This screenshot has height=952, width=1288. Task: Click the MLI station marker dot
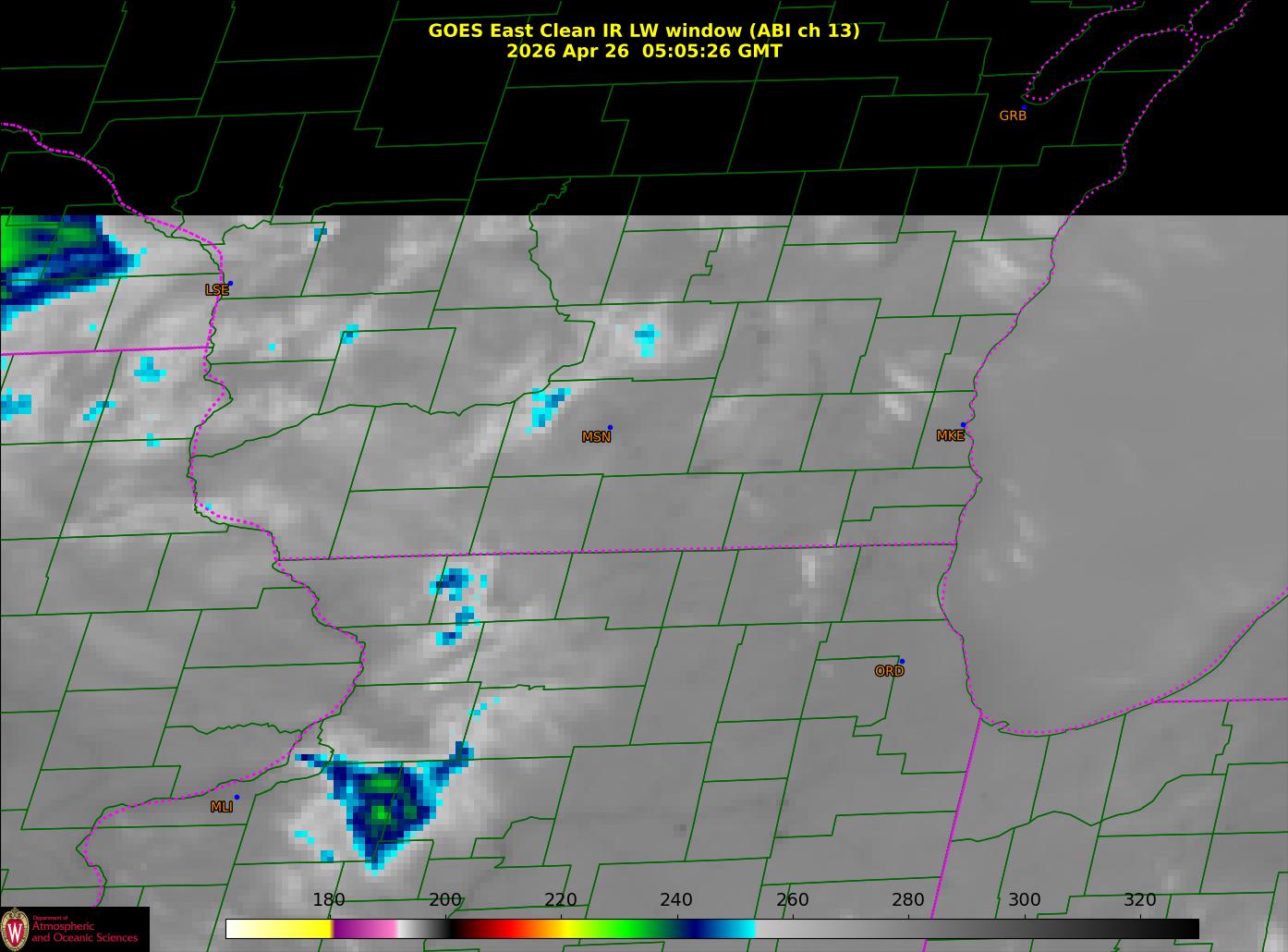click(x=237, y=797)
